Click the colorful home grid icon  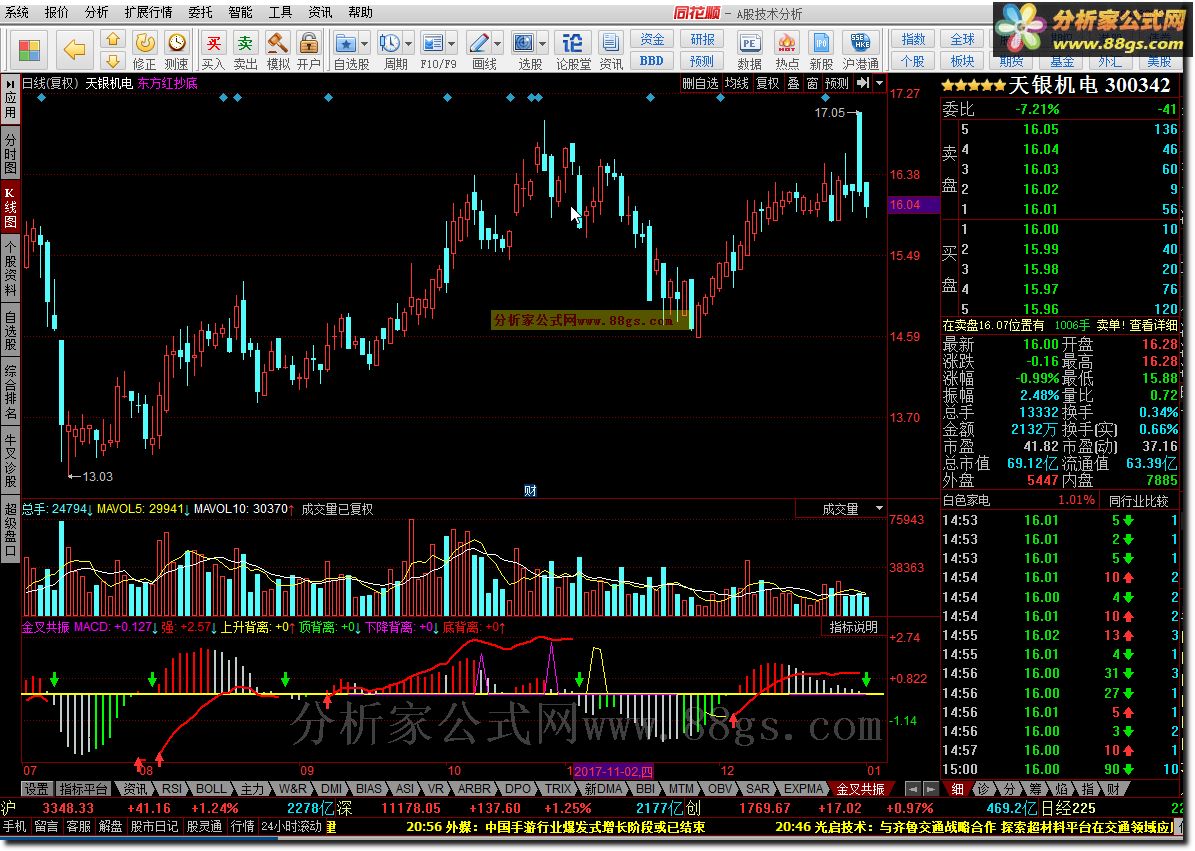[29, 50]
